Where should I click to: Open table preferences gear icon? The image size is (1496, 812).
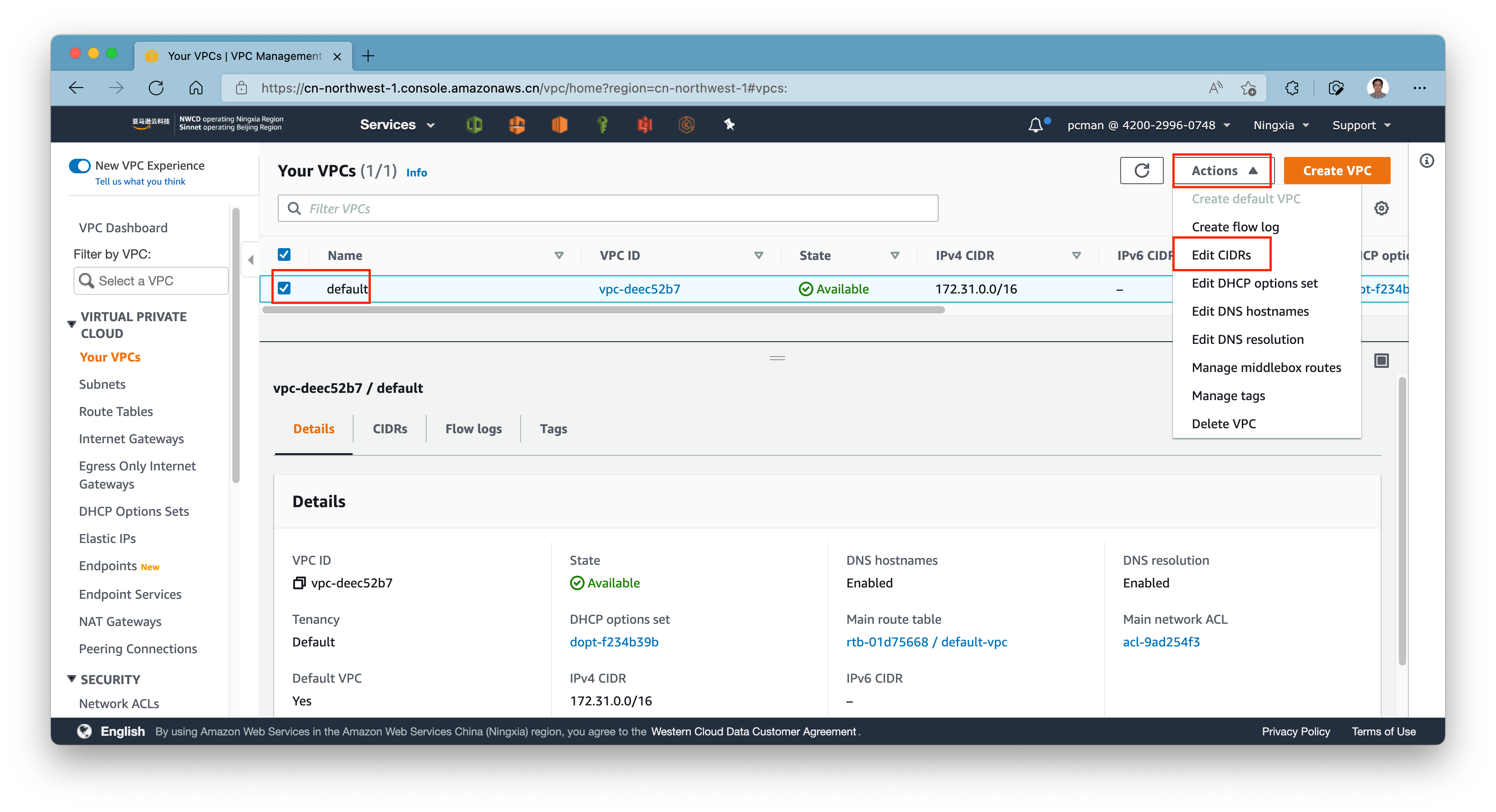coord(1381,208)
